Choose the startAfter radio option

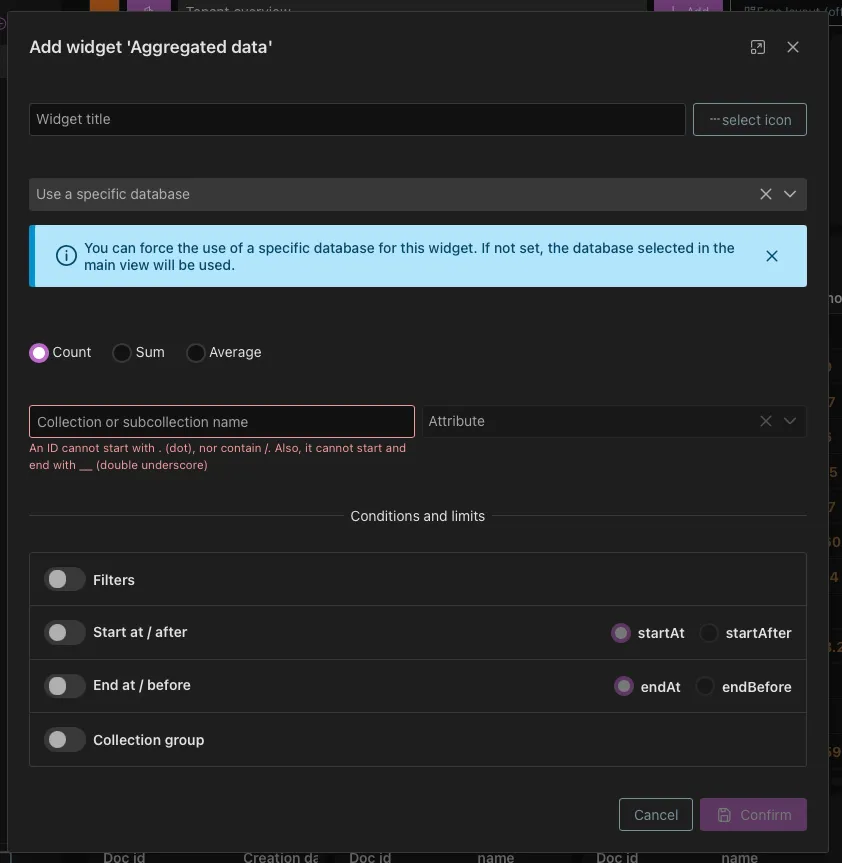coord(709,632)
